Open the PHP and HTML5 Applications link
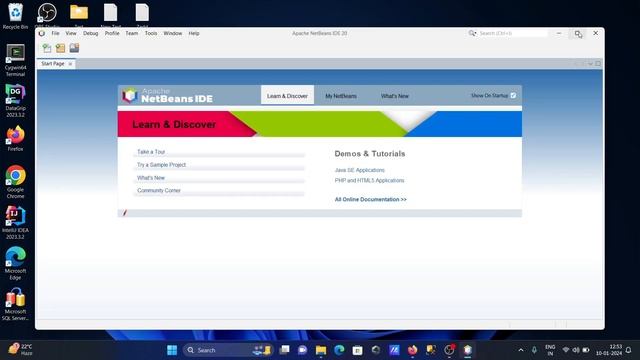This screenshot has height=360, width=640. tap(369, 180)
